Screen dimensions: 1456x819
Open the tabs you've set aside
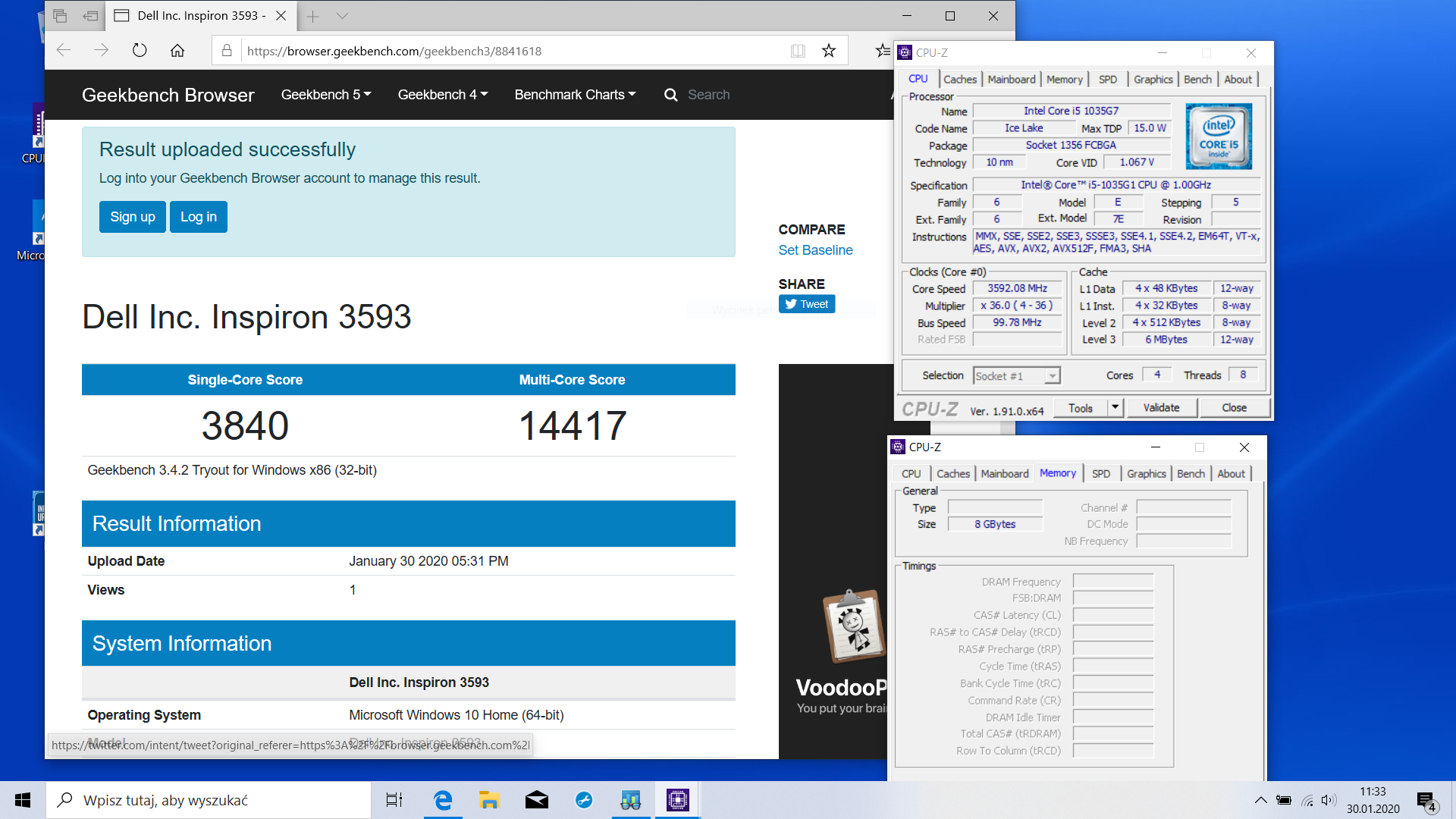(x=61, y=16)
